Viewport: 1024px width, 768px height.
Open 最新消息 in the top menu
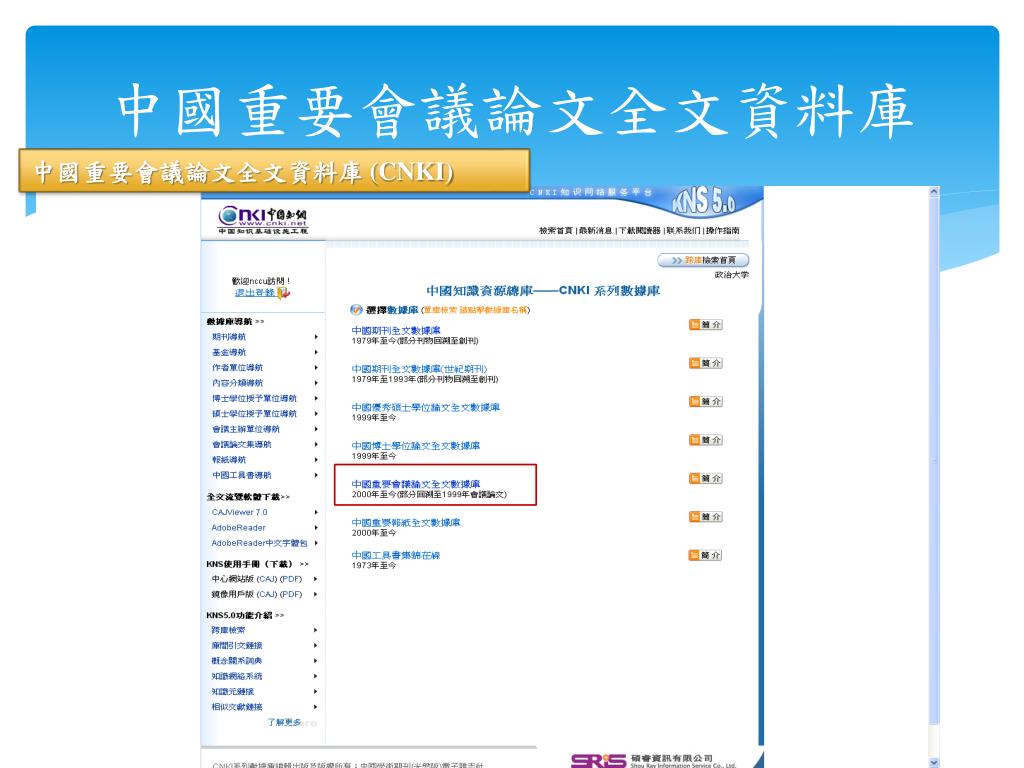(x=595, y=231)
